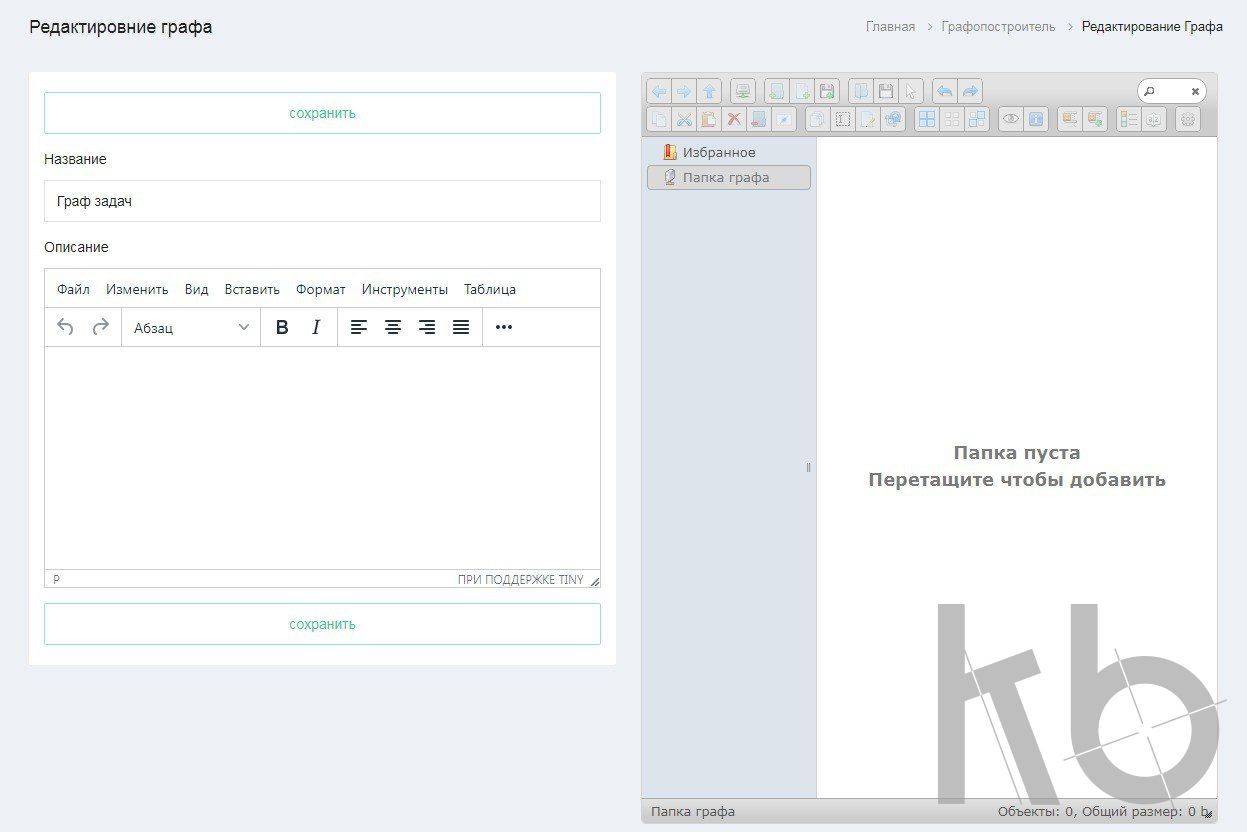Open the Графопостроитель breadcrumb link
Screen dimensions: 1247x832
(x=998, y=27)
